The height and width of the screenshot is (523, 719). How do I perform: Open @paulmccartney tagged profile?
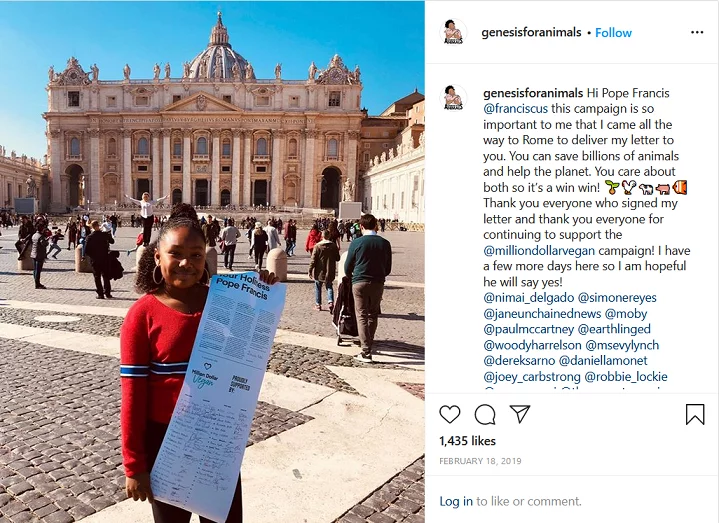coord(528,329)
